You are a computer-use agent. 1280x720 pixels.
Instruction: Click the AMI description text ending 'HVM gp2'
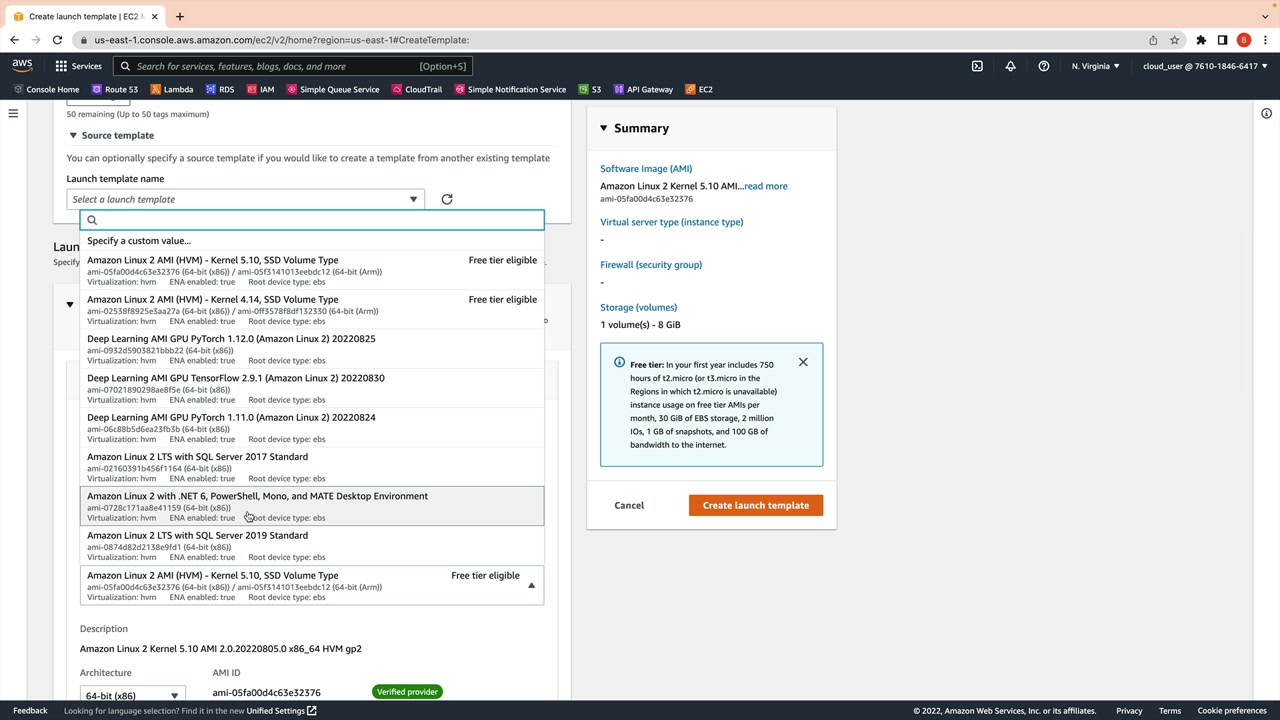coord(221,649)
